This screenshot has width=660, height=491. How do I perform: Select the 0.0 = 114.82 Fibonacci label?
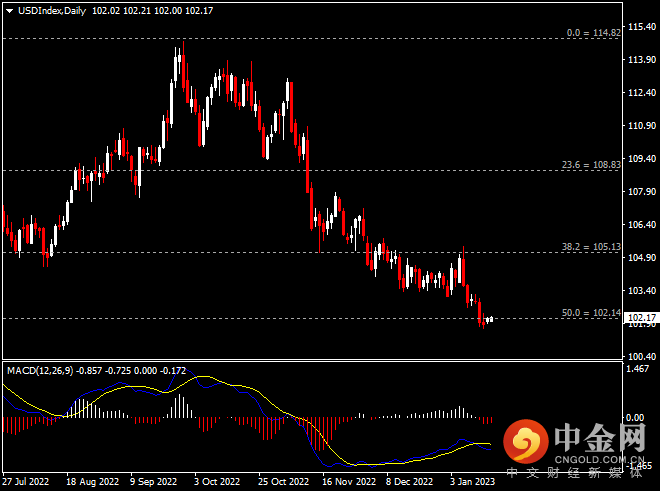point(594,33)
